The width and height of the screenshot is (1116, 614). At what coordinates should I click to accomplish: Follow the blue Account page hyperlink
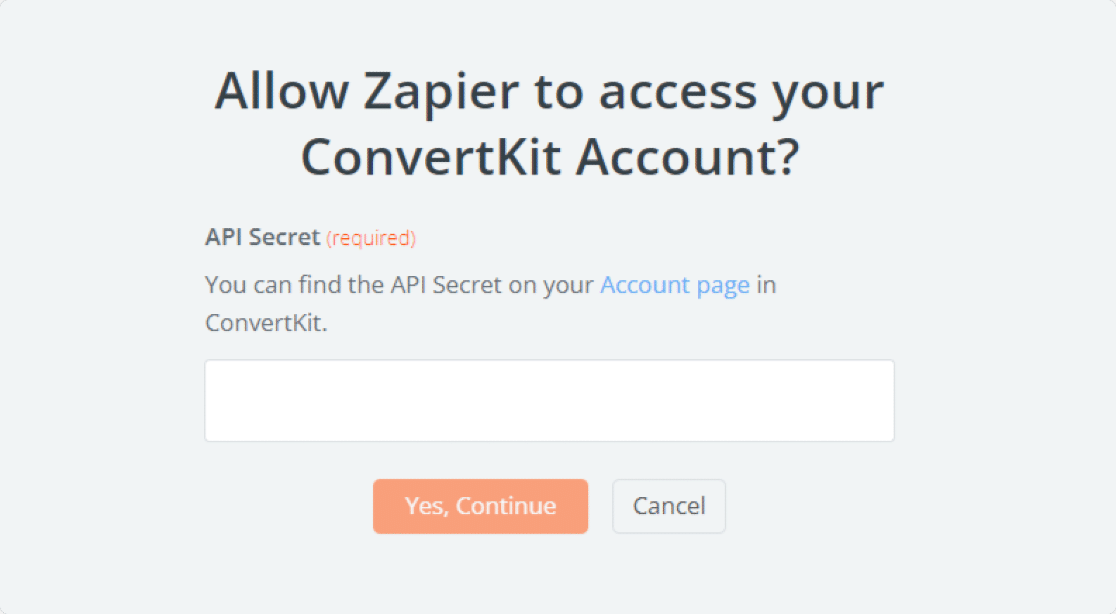point(675,285)
